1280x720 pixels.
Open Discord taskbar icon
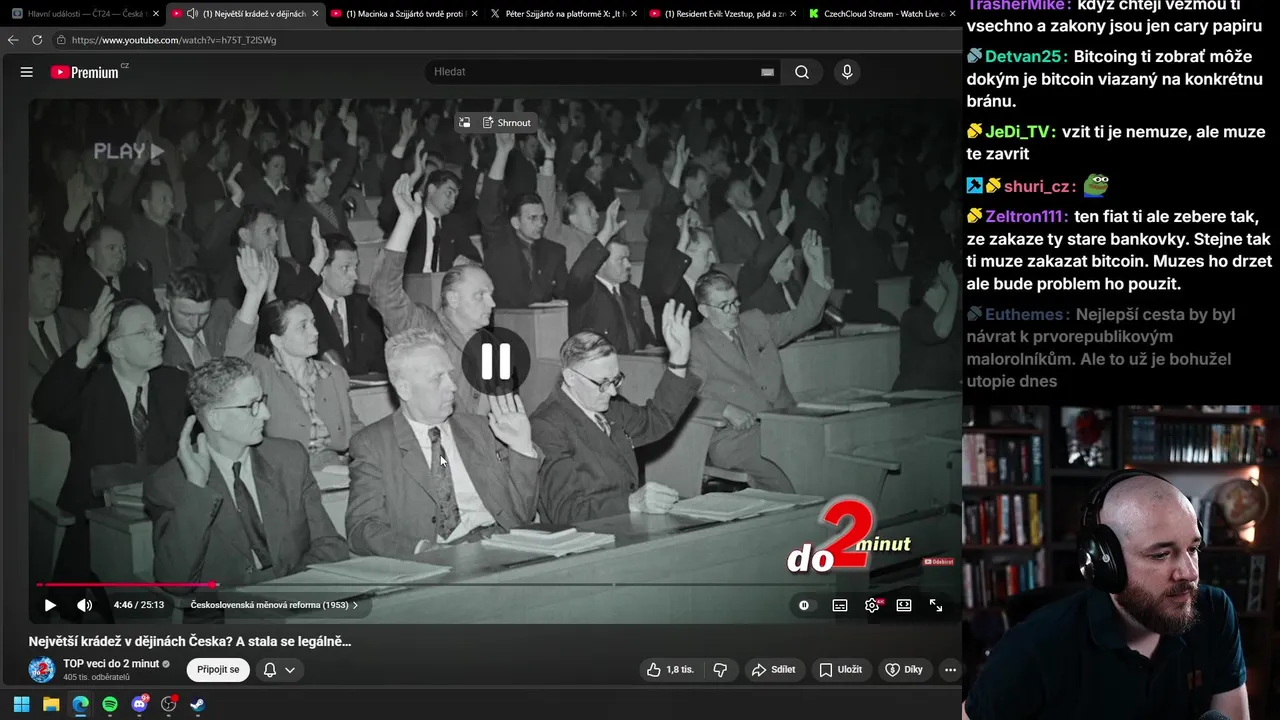coord(140,704)
